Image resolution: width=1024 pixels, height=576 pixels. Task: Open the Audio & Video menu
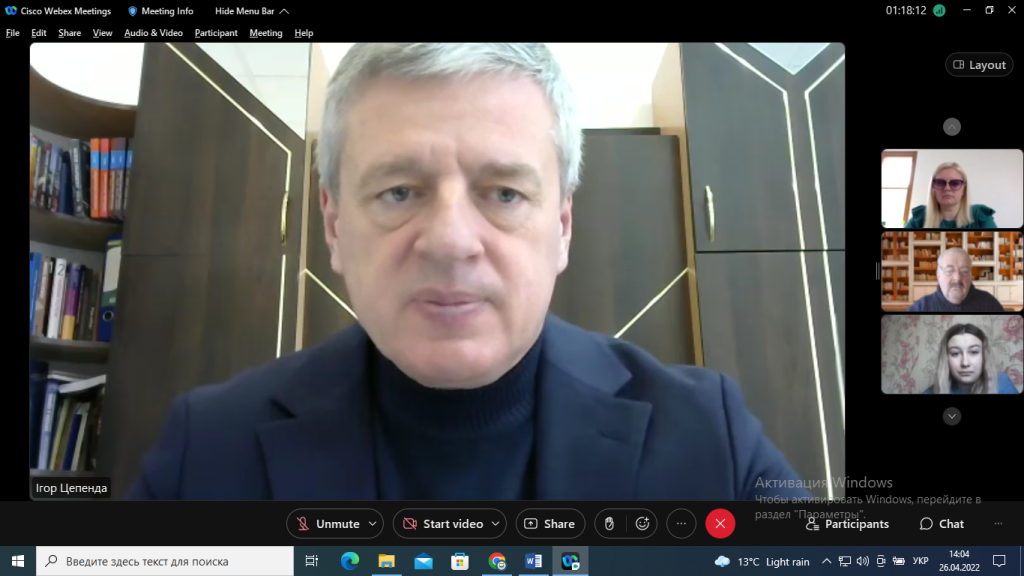[153, 33]
